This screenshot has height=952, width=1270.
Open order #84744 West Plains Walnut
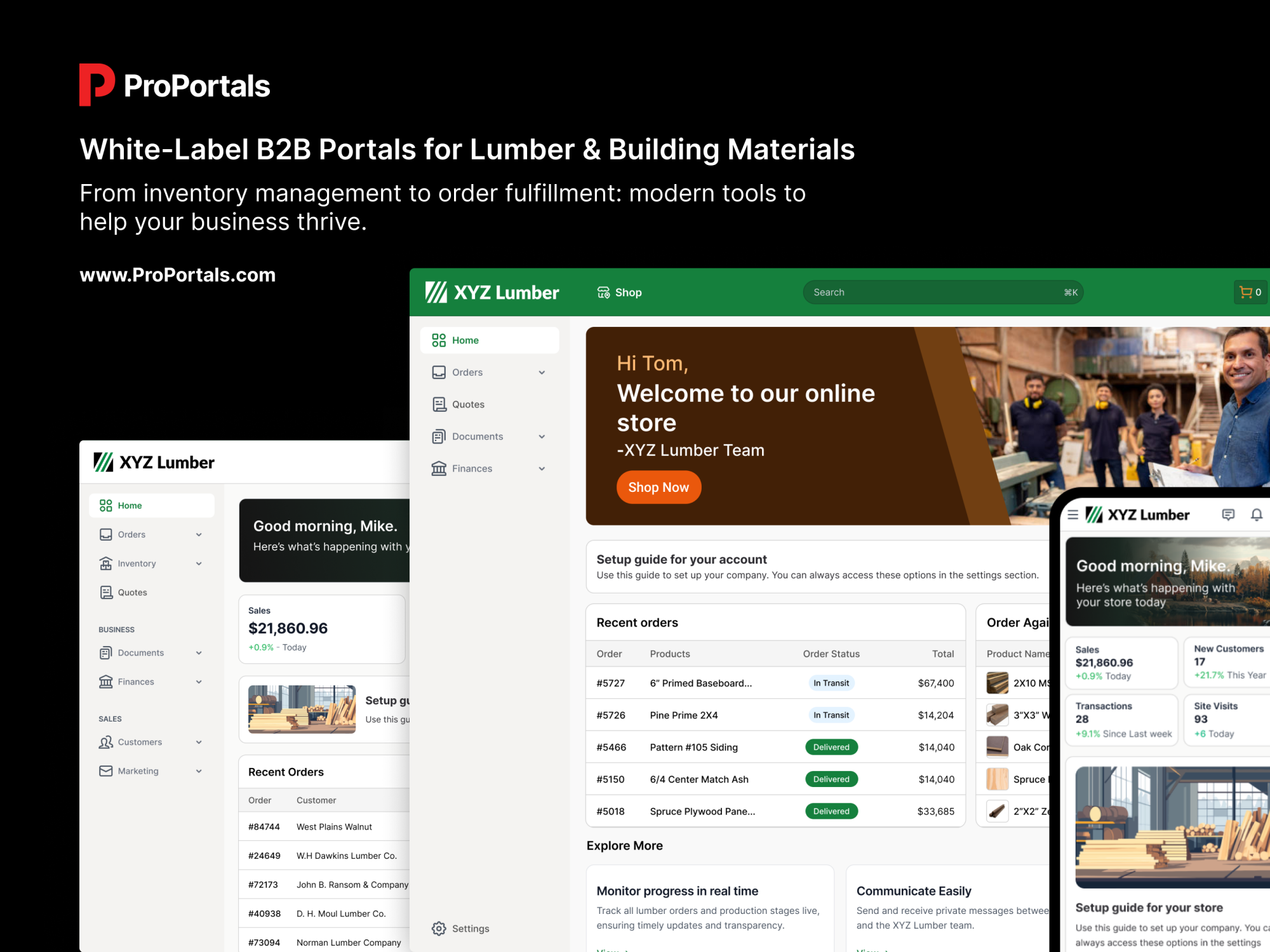[x=324, y=827]
